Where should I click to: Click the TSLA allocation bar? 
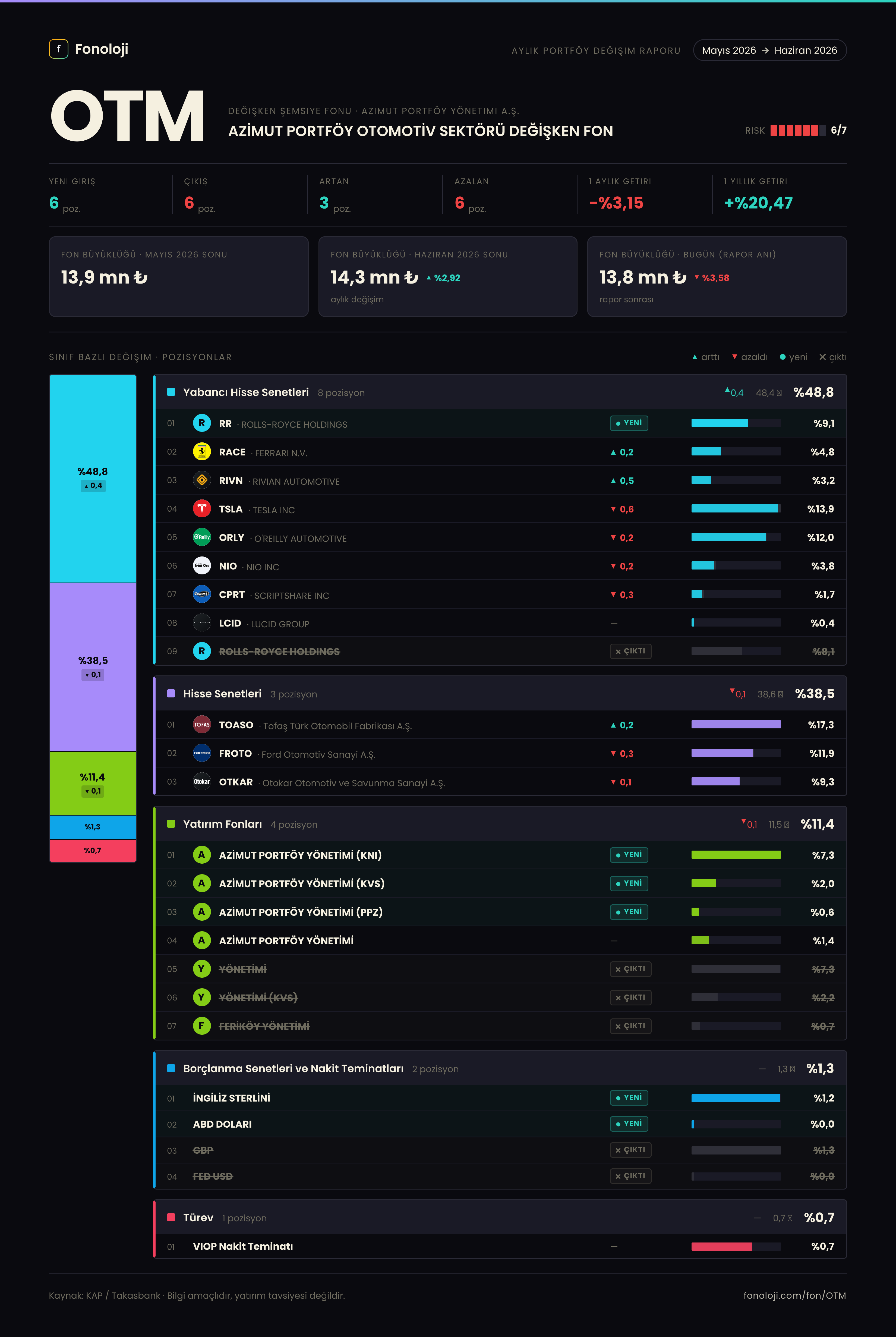(736, 509)
